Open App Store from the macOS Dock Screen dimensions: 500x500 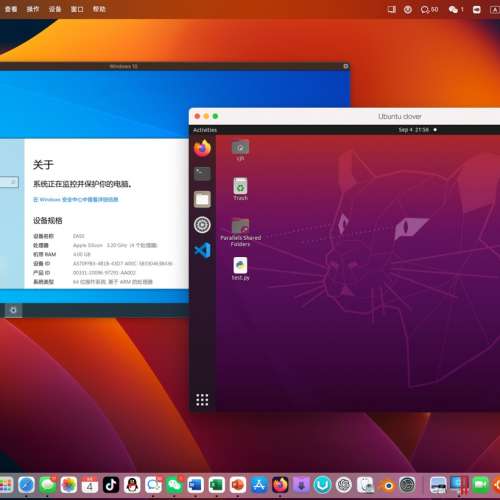pos(259,485)
